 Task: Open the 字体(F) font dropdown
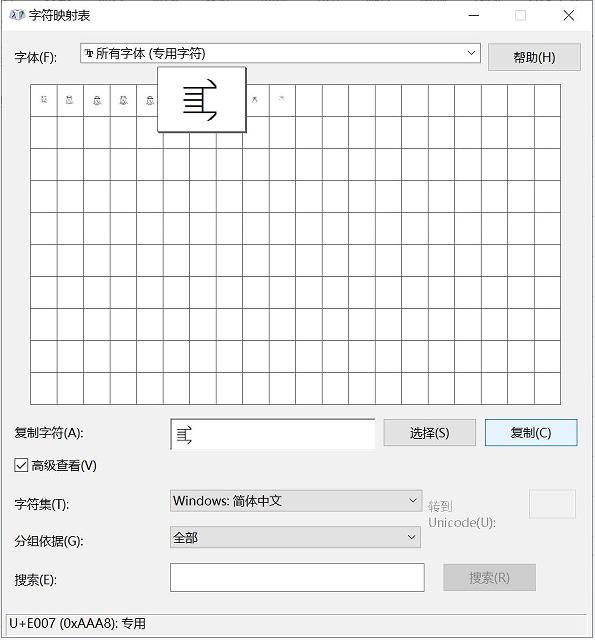point(280,53)
